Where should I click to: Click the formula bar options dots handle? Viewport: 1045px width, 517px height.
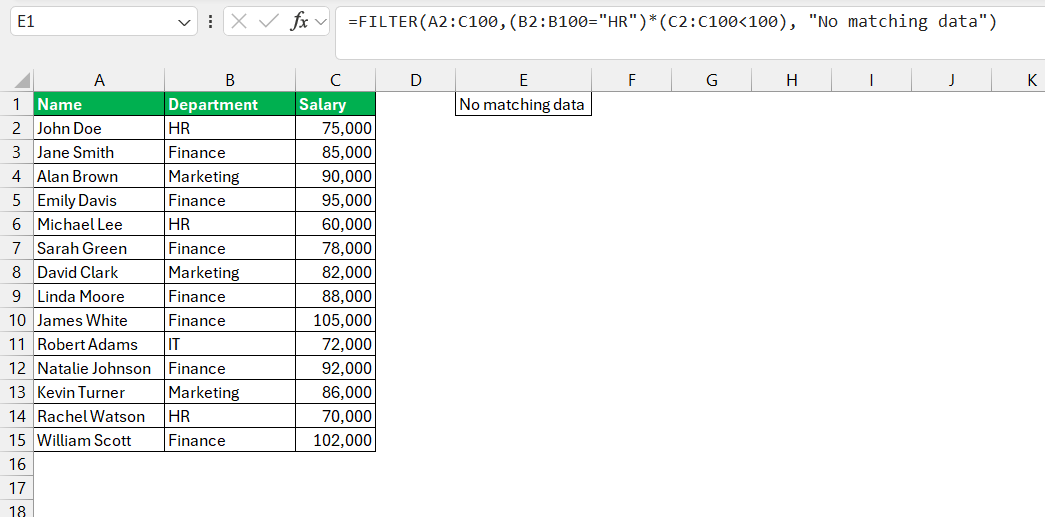[x=211, y=21]
